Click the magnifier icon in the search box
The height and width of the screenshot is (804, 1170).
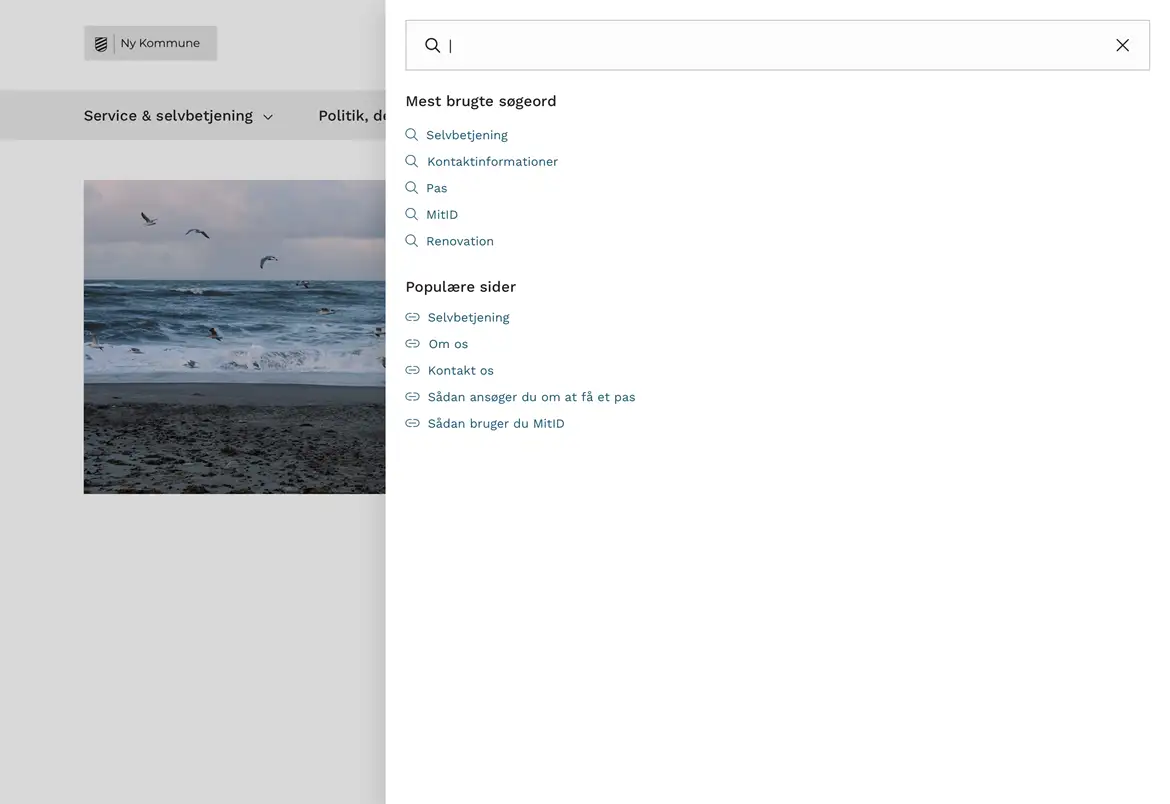[x=432, y=46]
